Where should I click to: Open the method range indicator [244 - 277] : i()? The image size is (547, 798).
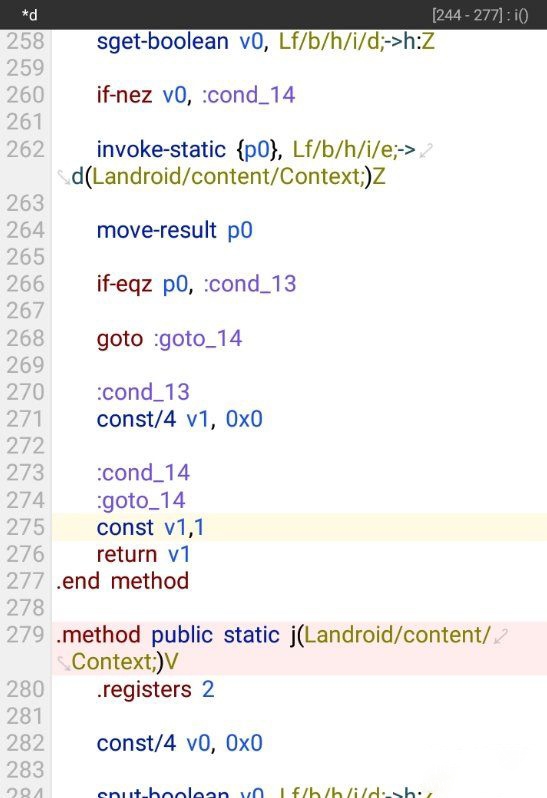click(480, 15)
